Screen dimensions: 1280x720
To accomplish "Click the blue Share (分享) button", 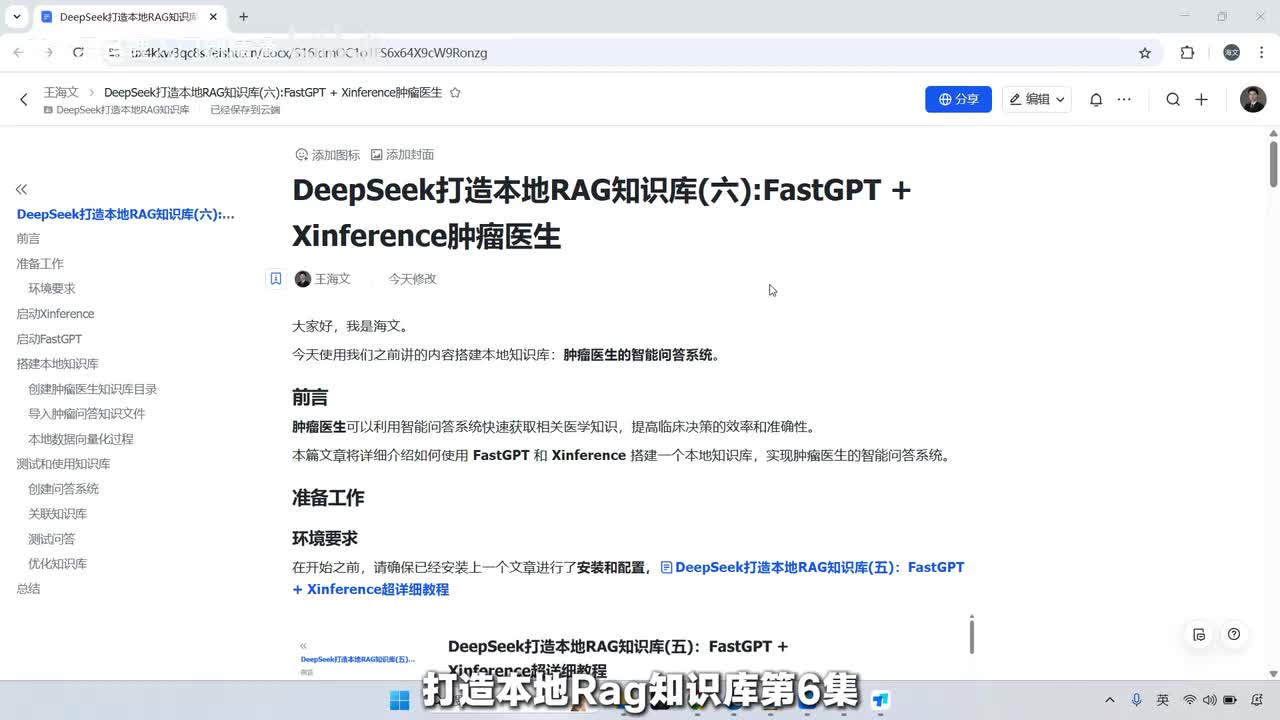I will coord(958,99).
